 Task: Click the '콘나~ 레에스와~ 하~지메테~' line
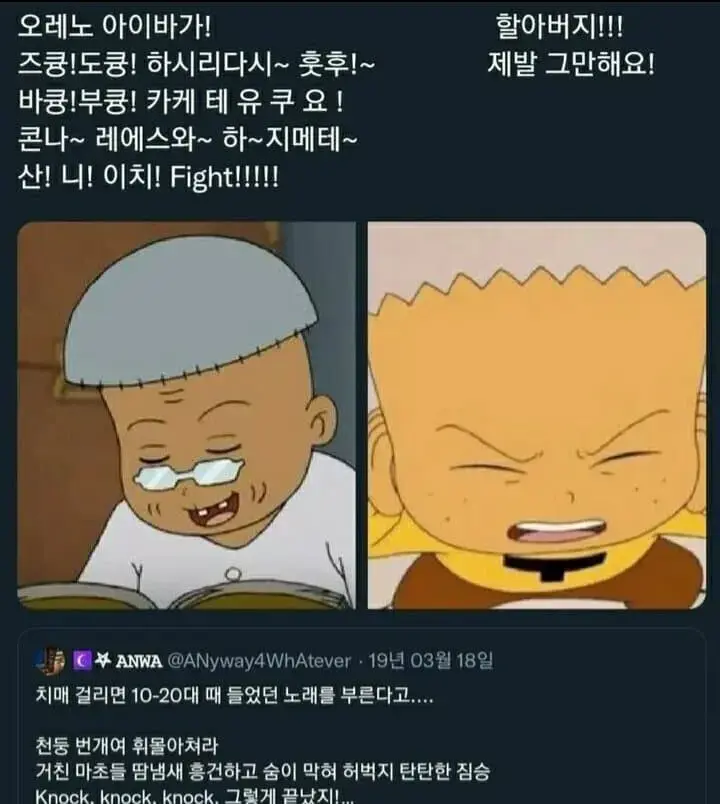[188, 139]
